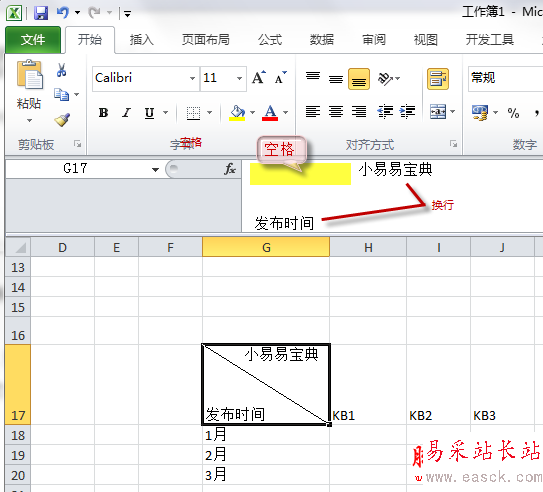
Task: Click the Redo icon
Action: pos(94,13)
